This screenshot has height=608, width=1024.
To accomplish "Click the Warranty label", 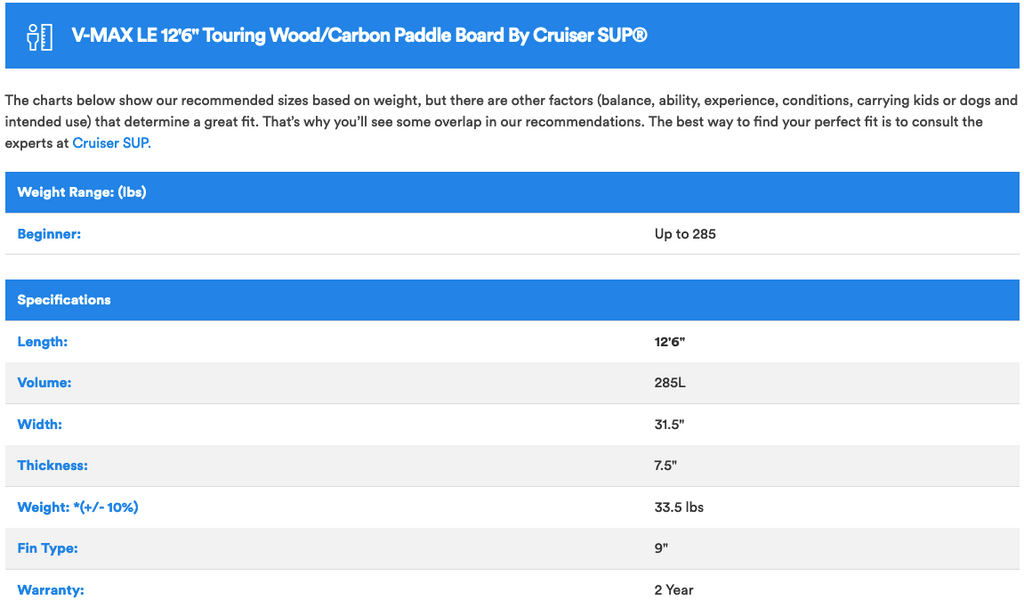I will (x=50, y=590).
